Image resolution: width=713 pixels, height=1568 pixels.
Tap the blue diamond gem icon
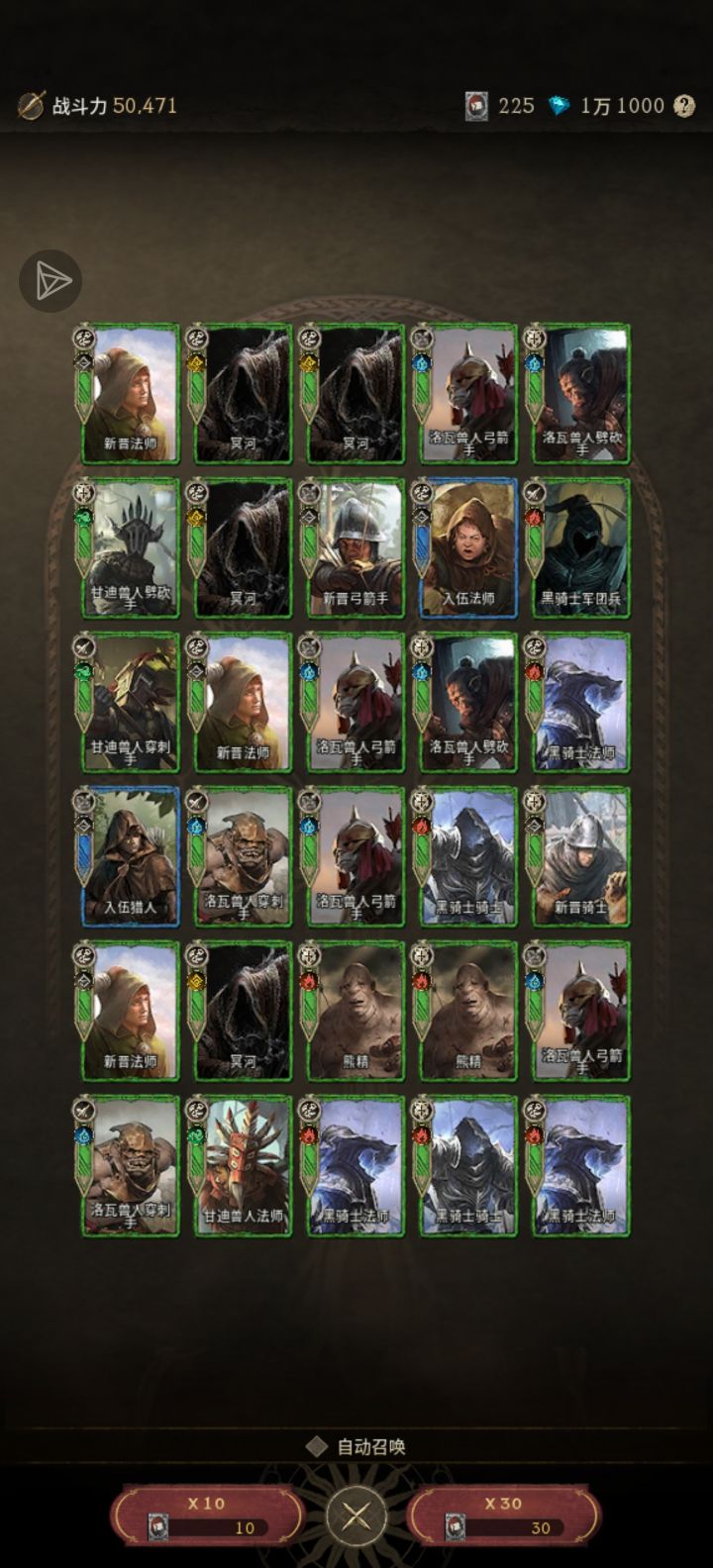560,106
